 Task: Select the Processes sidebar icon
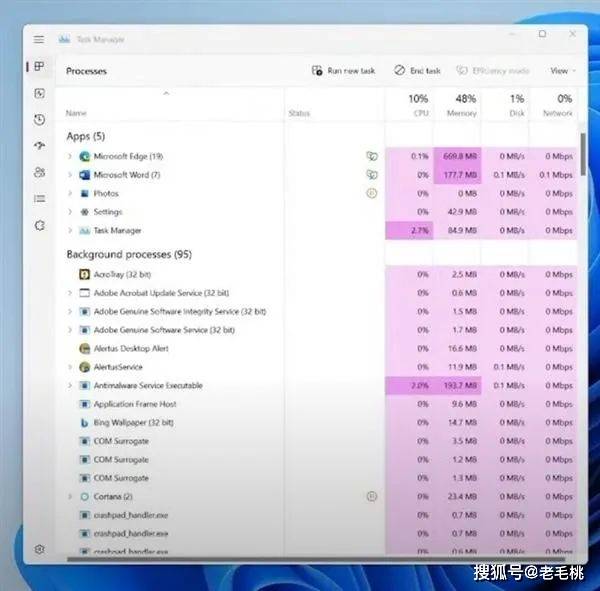coord(39,66)
